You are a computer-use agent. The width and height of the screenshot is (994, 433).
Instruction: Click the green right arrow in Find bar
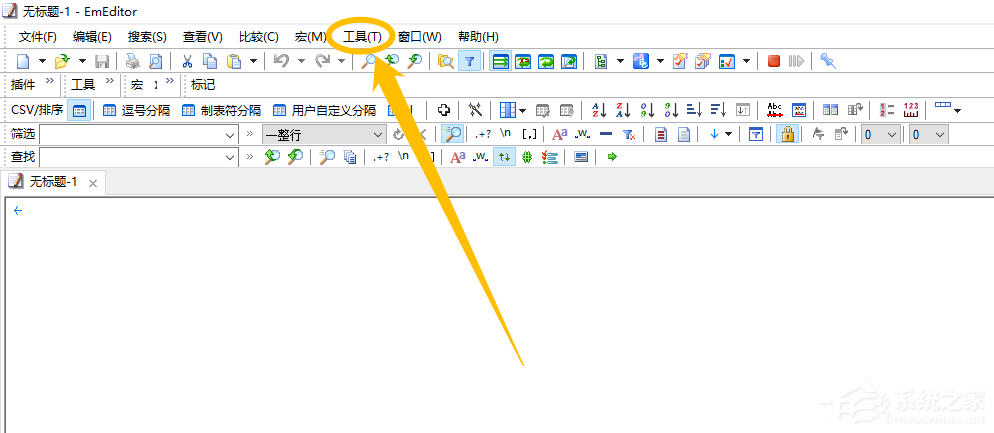click(612, 157)
